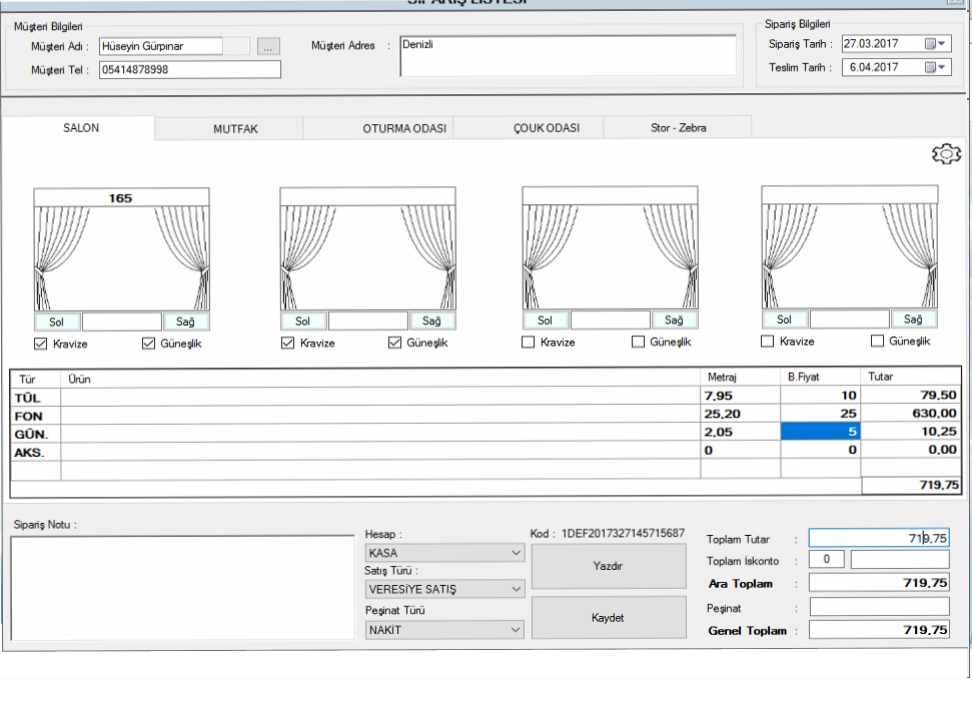
Task: Click the first curtain illustration labeled 165
Action: point(121,249)
